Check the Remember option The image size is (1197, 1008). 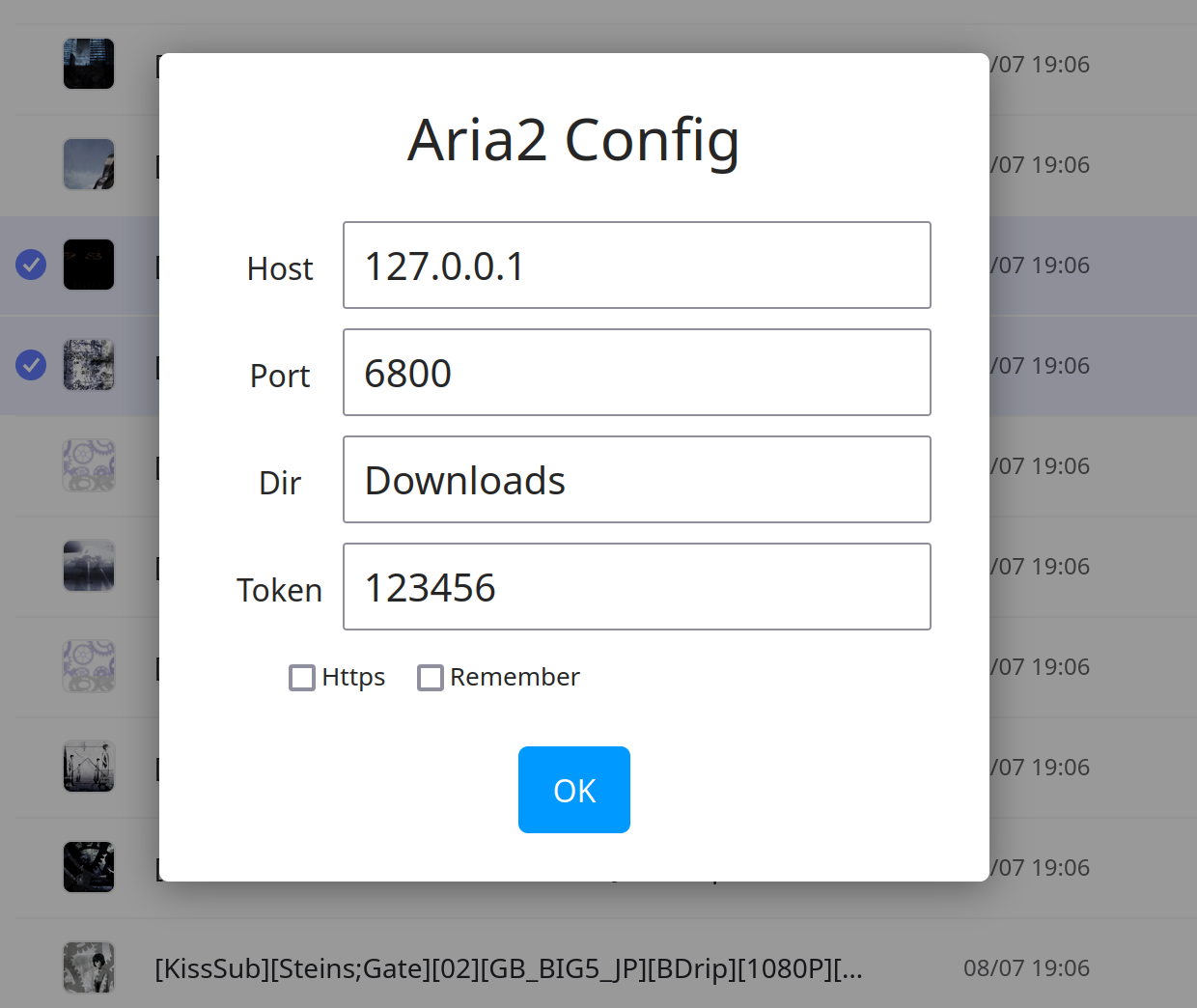tap(431, 678)
